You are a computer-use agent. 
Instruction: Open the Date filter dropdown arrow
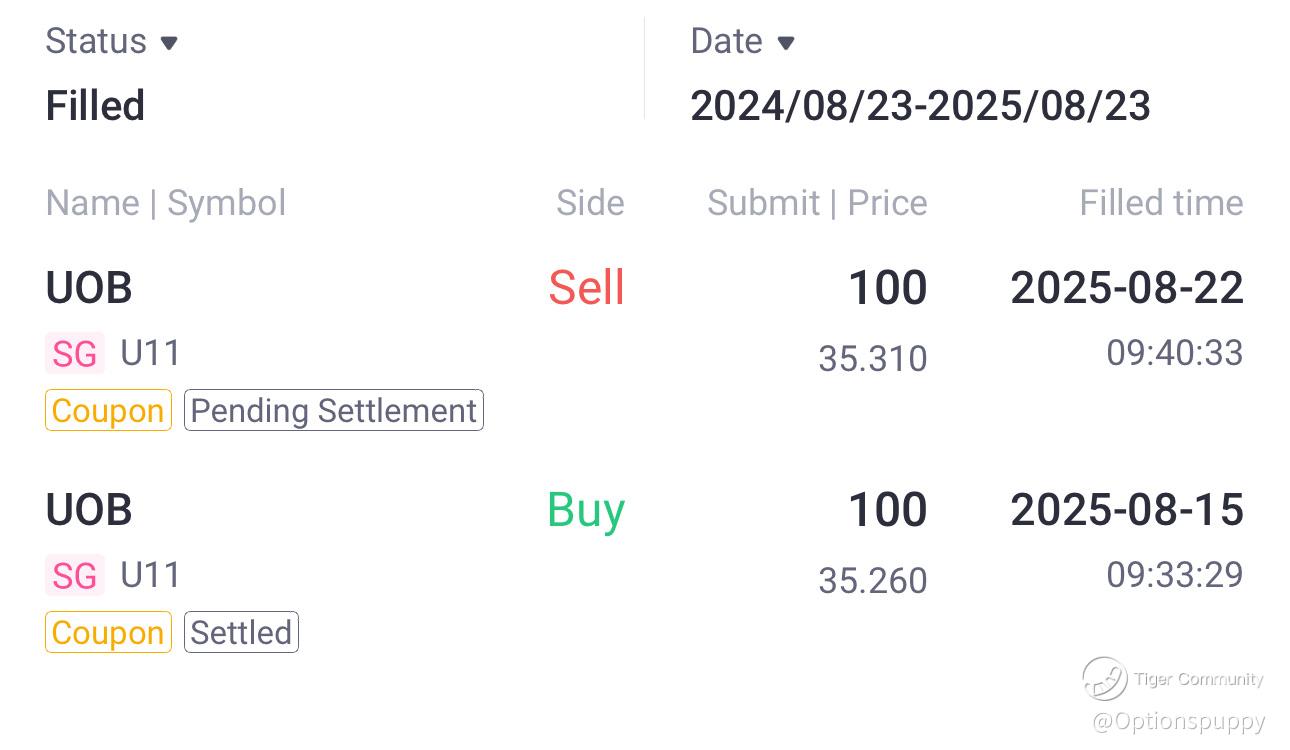(786, 43)
